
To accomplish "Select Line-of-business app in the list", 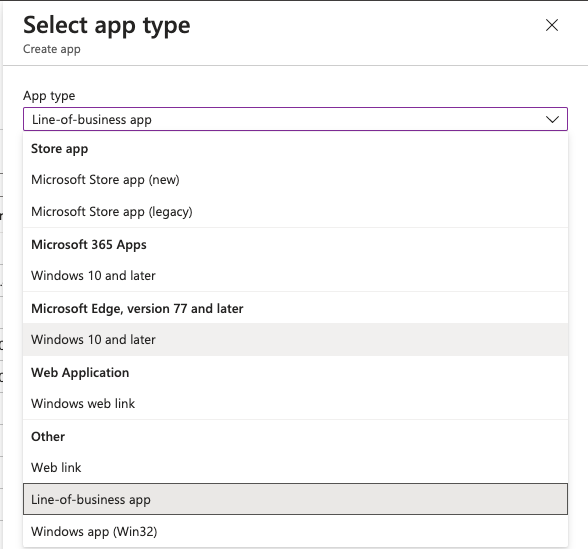I will click(x=296, y=499).
